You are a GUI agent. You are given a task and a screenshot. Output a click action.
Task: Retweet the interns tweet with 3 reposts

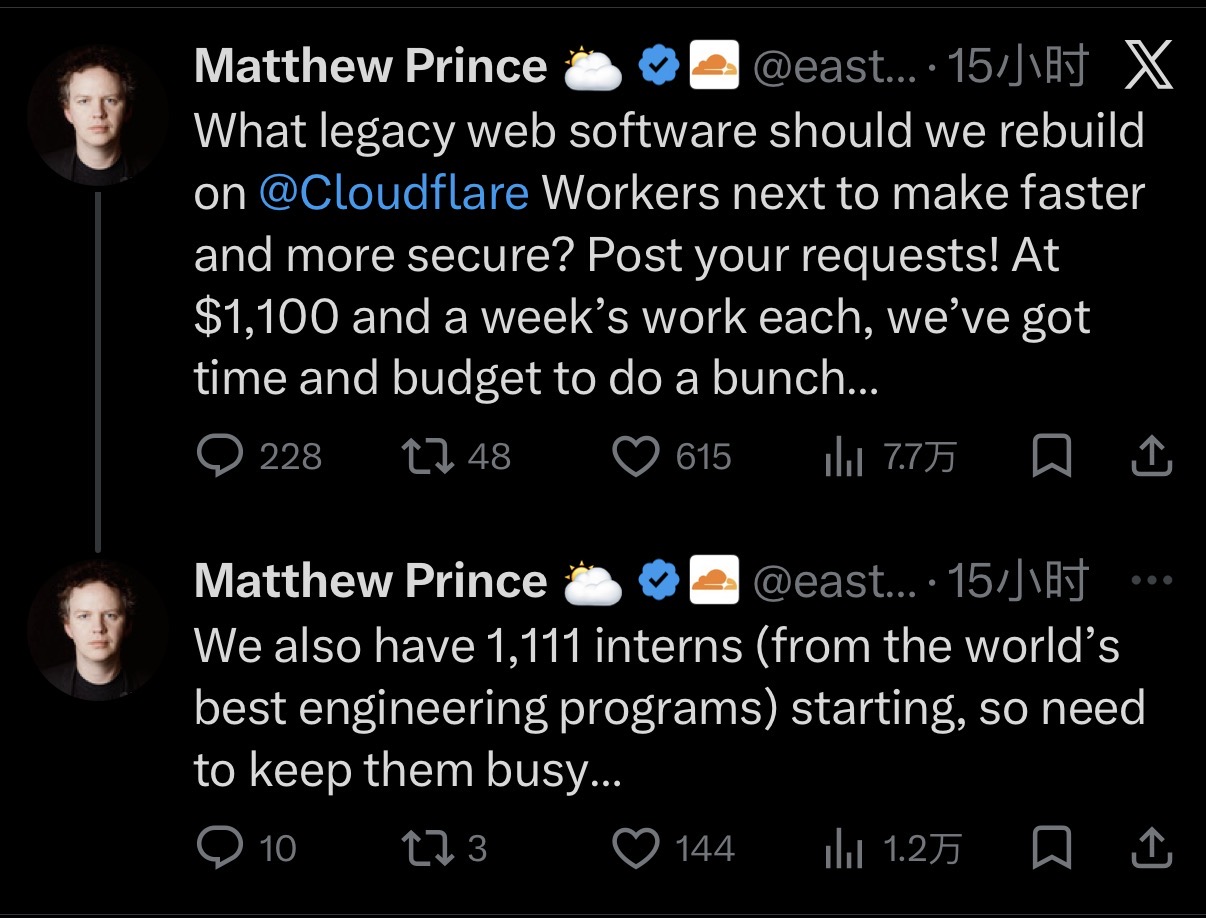click(x=424, y=848)
